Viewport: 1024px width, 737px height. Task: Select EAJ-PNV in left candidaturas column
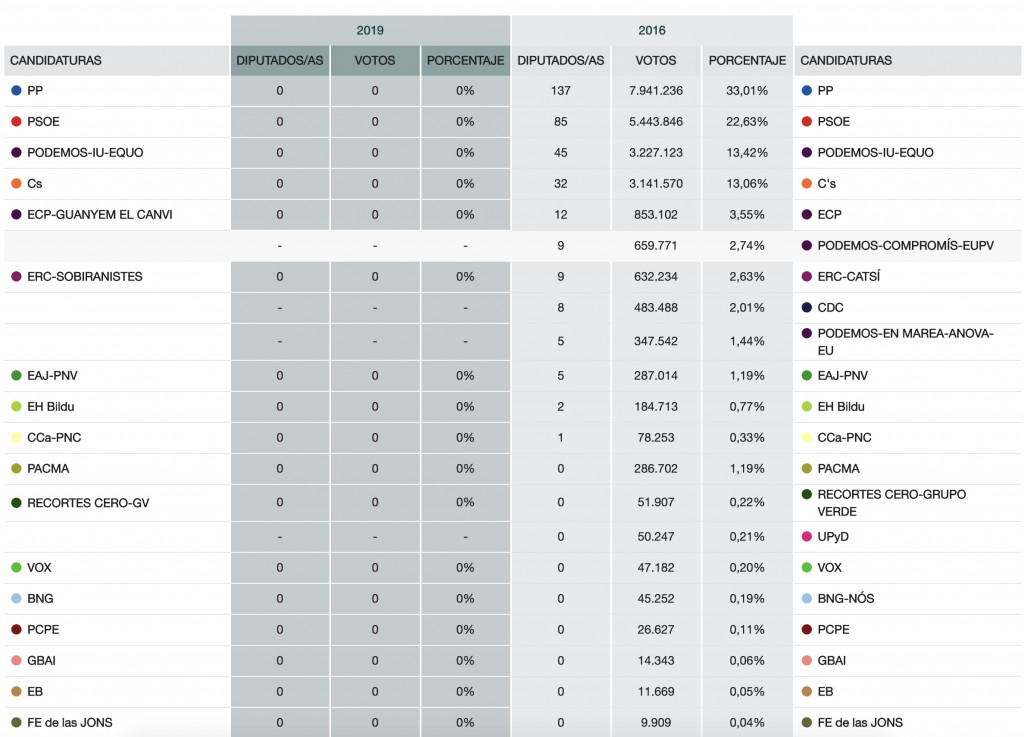point(52,375)
